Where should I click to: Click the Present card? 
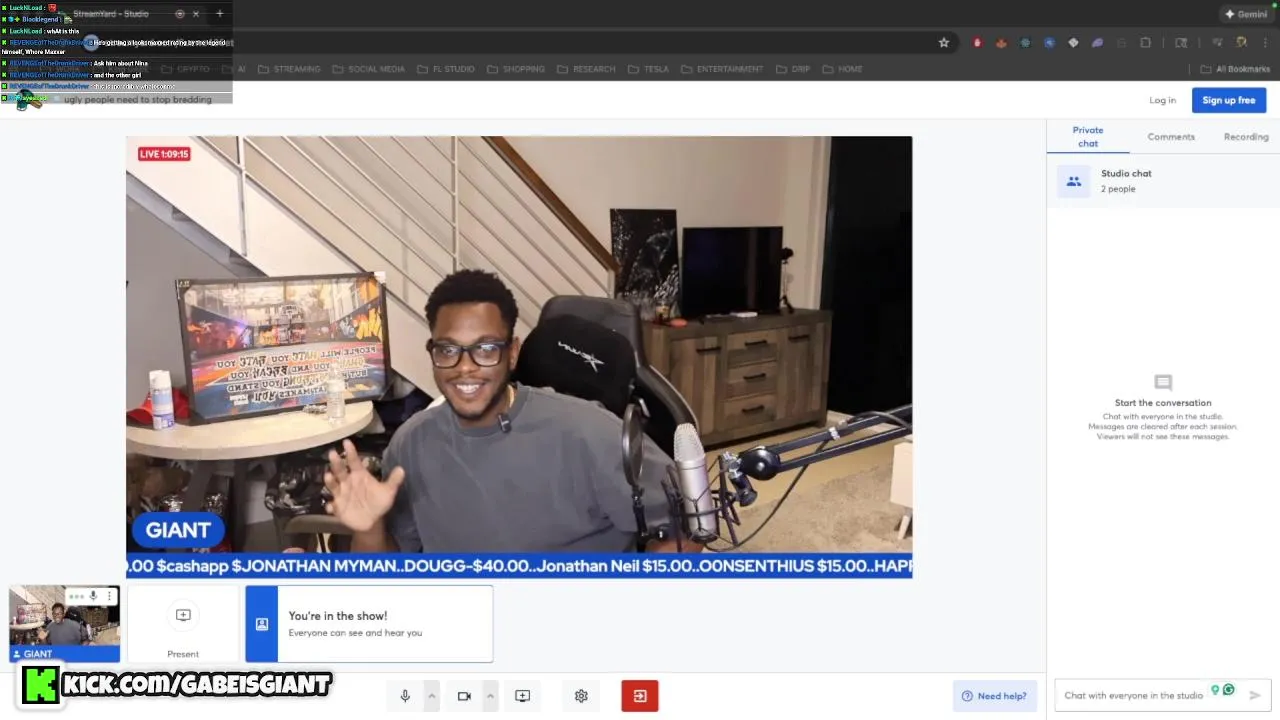click(x=183, y=624)
